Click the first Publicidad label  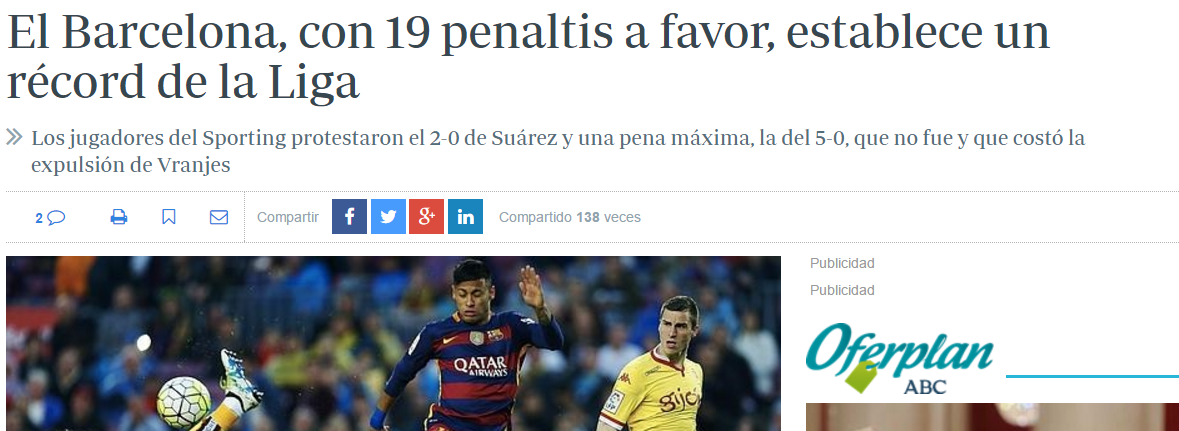pos(842,263)
